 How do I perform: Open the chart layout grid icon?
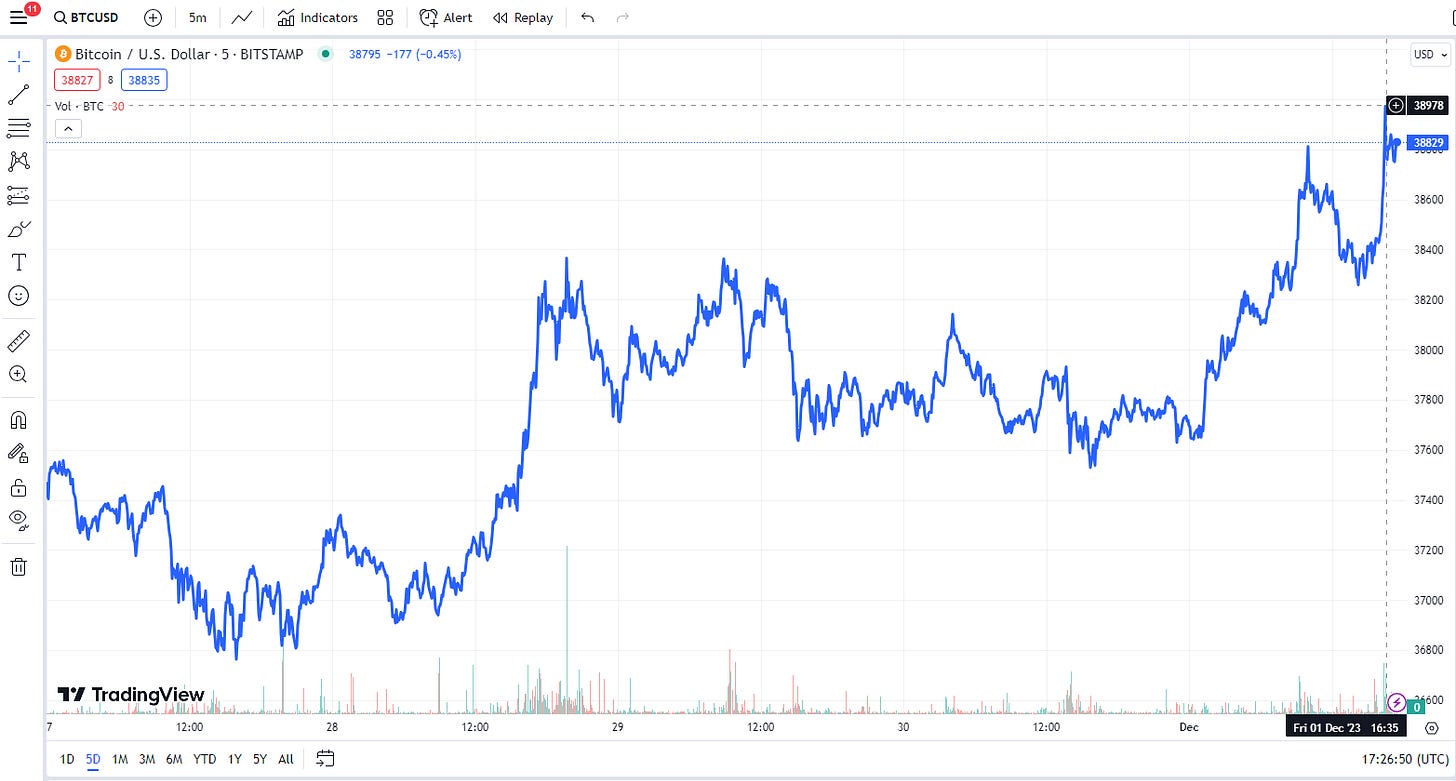coord(385,18)
